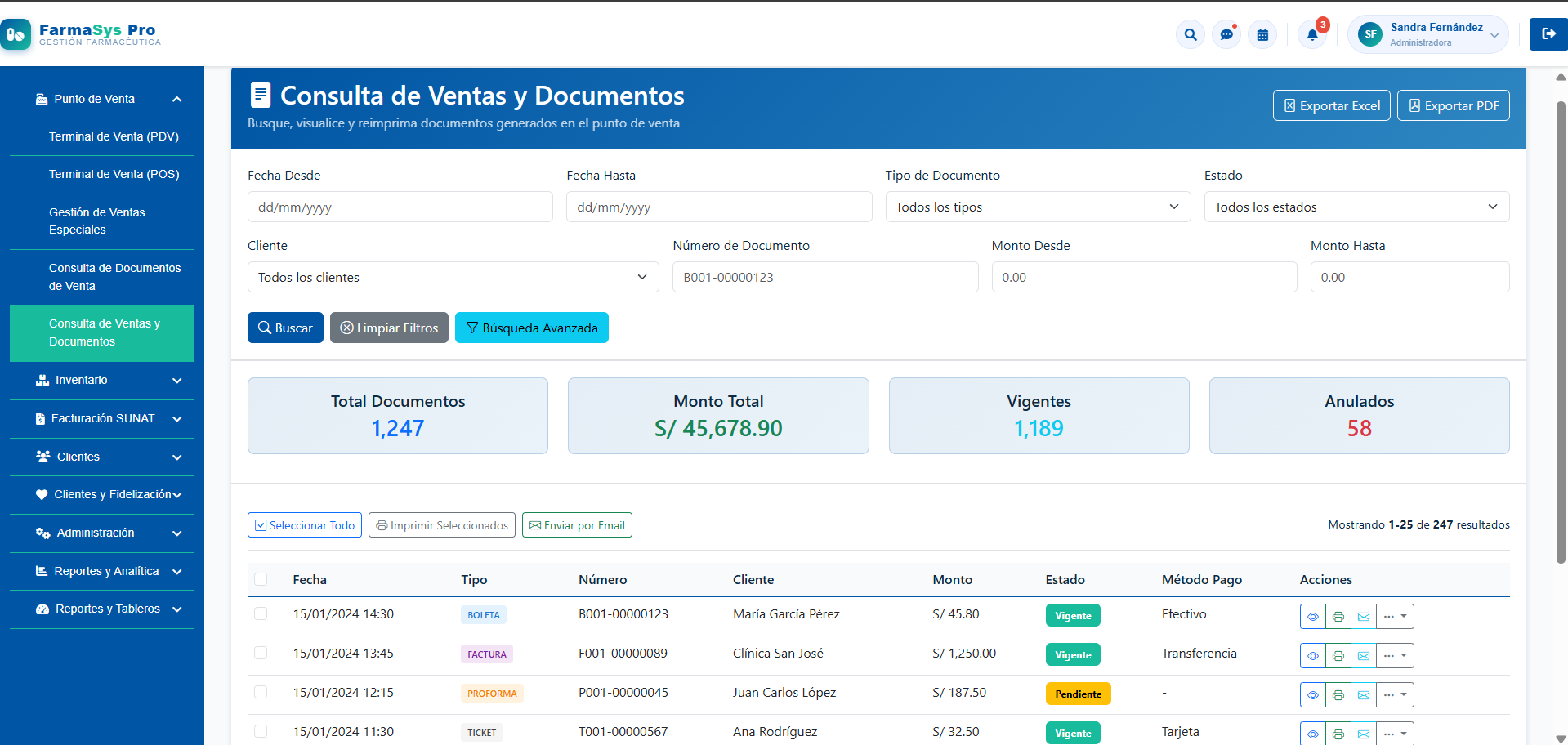The height and width of the screenshot is (745, 1568).
Task: Collapse the Punto de Venta sidebar section
Action: pyautogui.click(x=177, y=99)
